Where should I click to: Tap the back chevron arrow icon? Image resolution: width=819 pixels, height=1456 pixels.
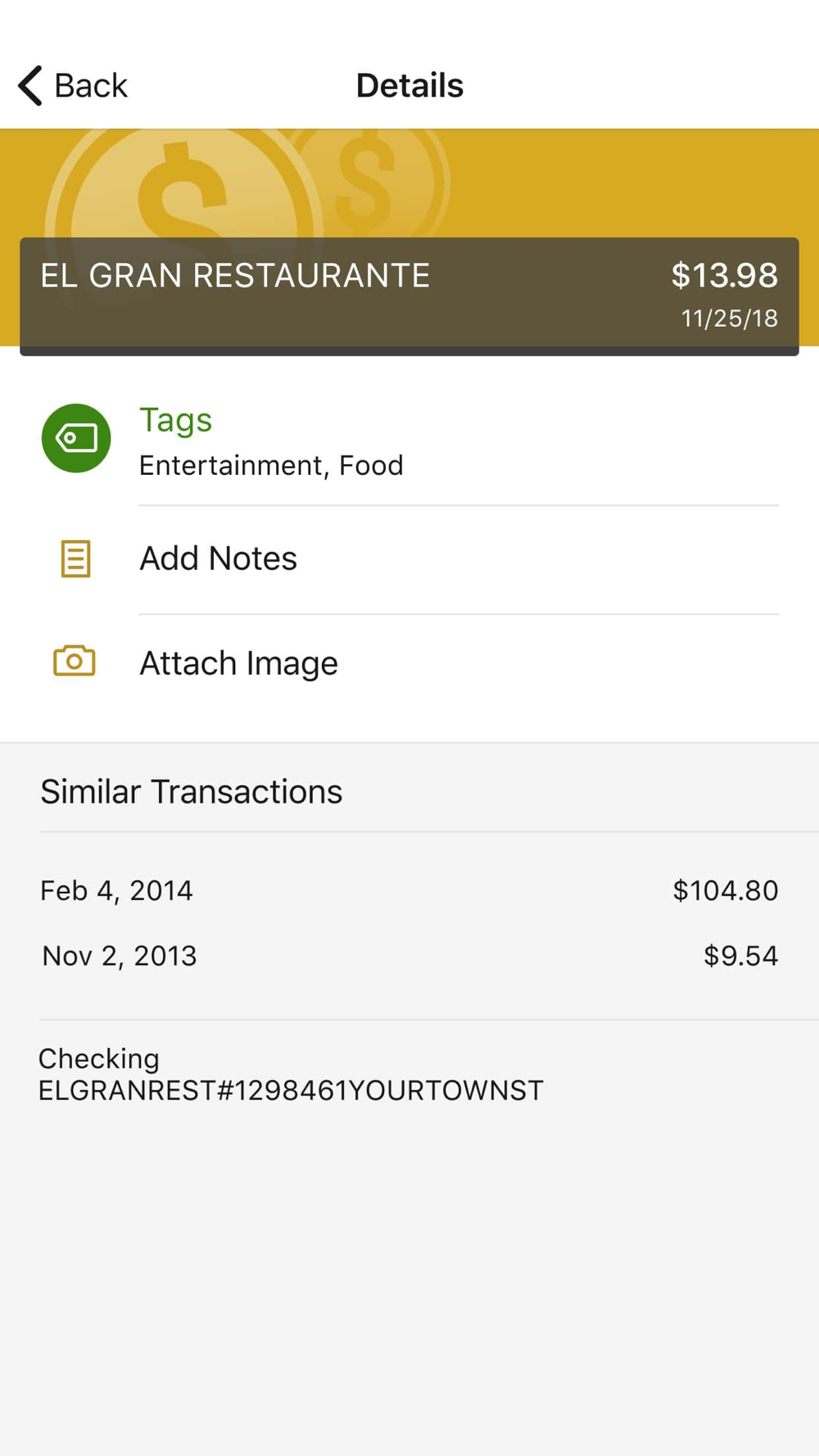tap(30, 85)
